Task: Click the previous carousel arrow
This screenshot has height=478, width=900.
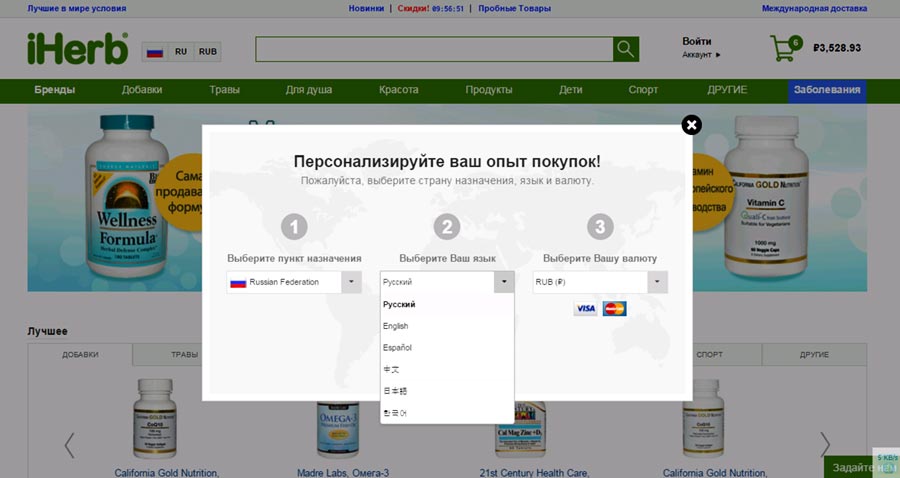Action: pos(69,445)
